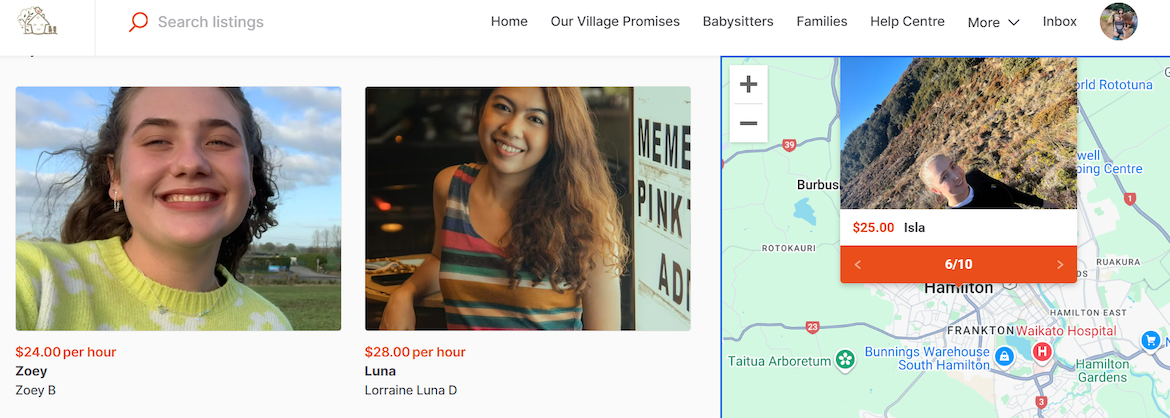Screen dimensions: 1170x418
Task: Go to the Help Centre page
Action: (x=907, y=22)
